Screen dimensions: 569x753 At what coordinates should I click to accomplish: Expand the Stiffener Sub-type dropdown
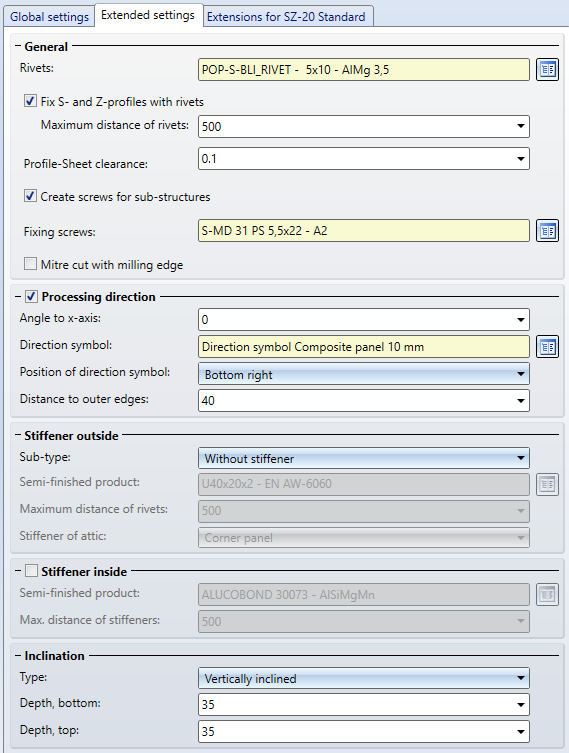point(363,459)
